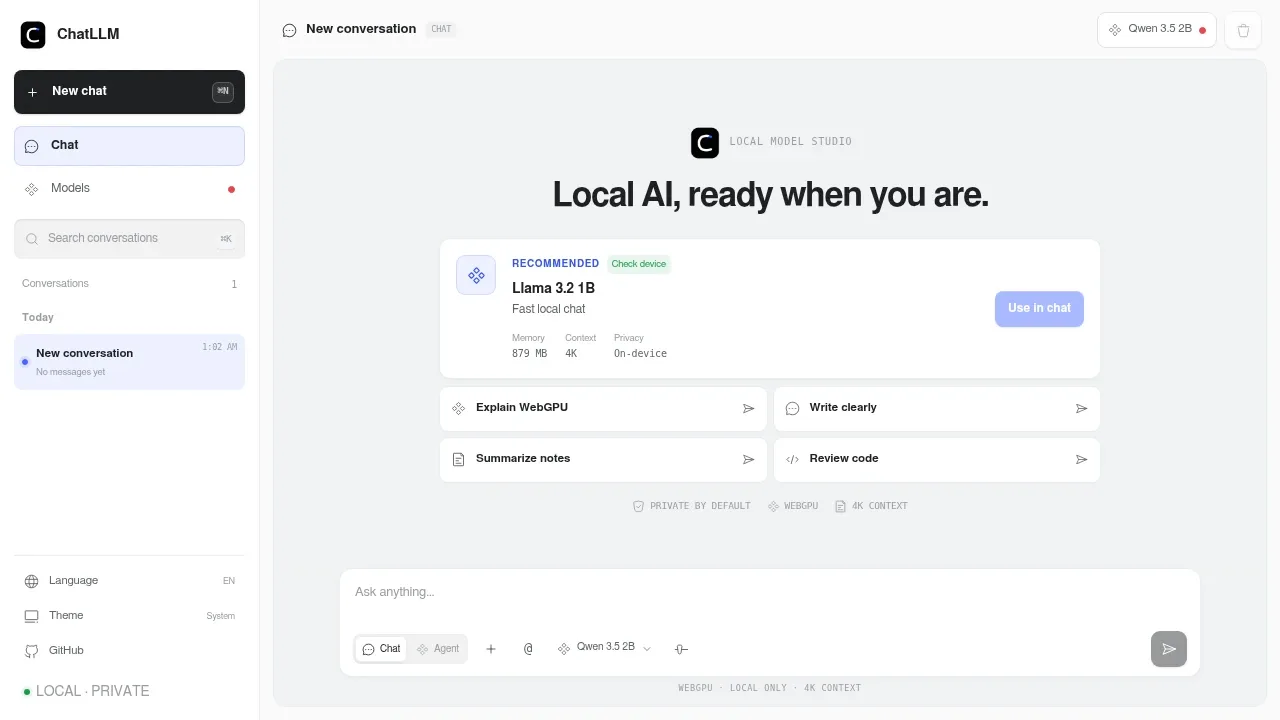Click the conversation bubble icon in header
The height and width of the screenshot is (720, 1280).
click(290, 30)
